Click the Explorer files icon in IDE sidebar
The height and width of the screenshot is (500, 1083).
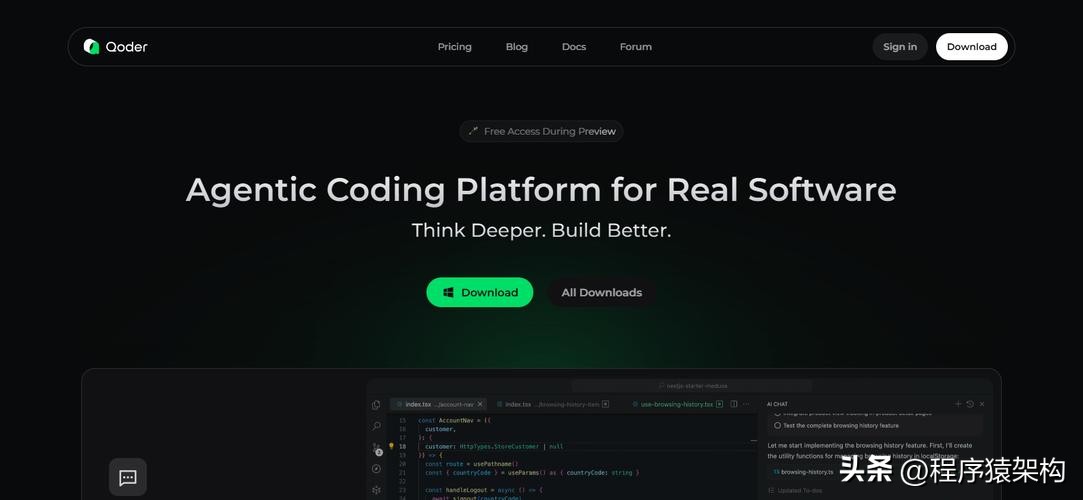pyautogui.click(x=376, y=405)
